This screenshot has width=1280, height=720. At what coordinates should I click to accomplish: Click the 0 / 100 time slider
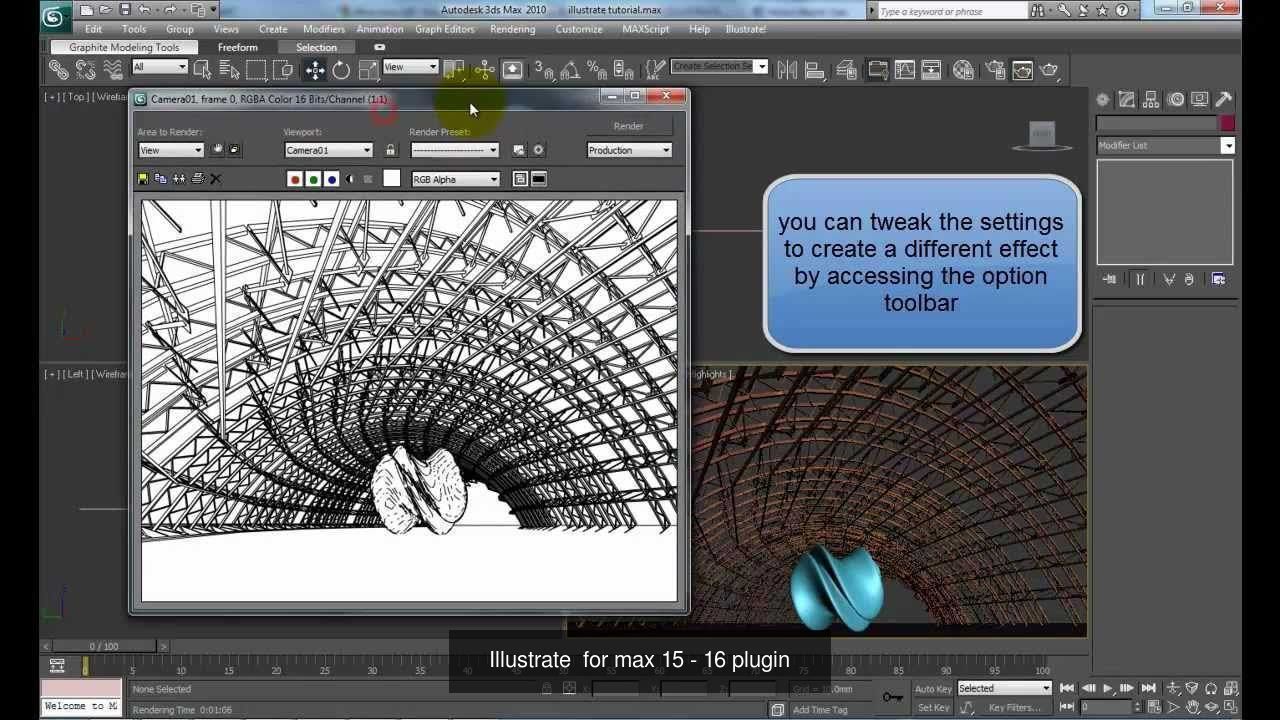click(104, 646)
